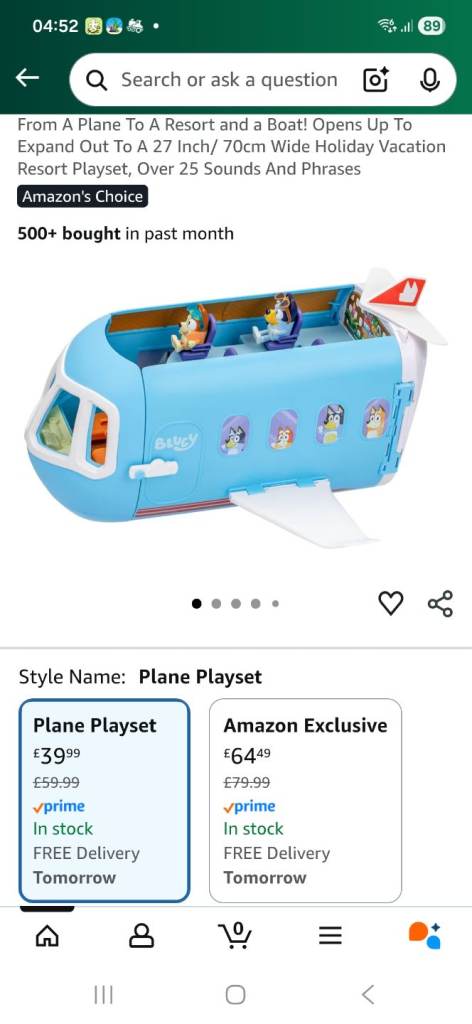Tap the Amazon's Choice badge
This screenshot has width=472, height=1024.
click(x=82, y=196)
